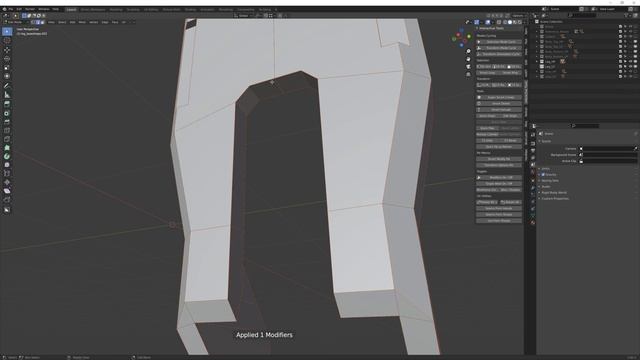Switch to edge select mode
Image resolution: width=640 pixels, height=360 pixels.
(38, 22)
